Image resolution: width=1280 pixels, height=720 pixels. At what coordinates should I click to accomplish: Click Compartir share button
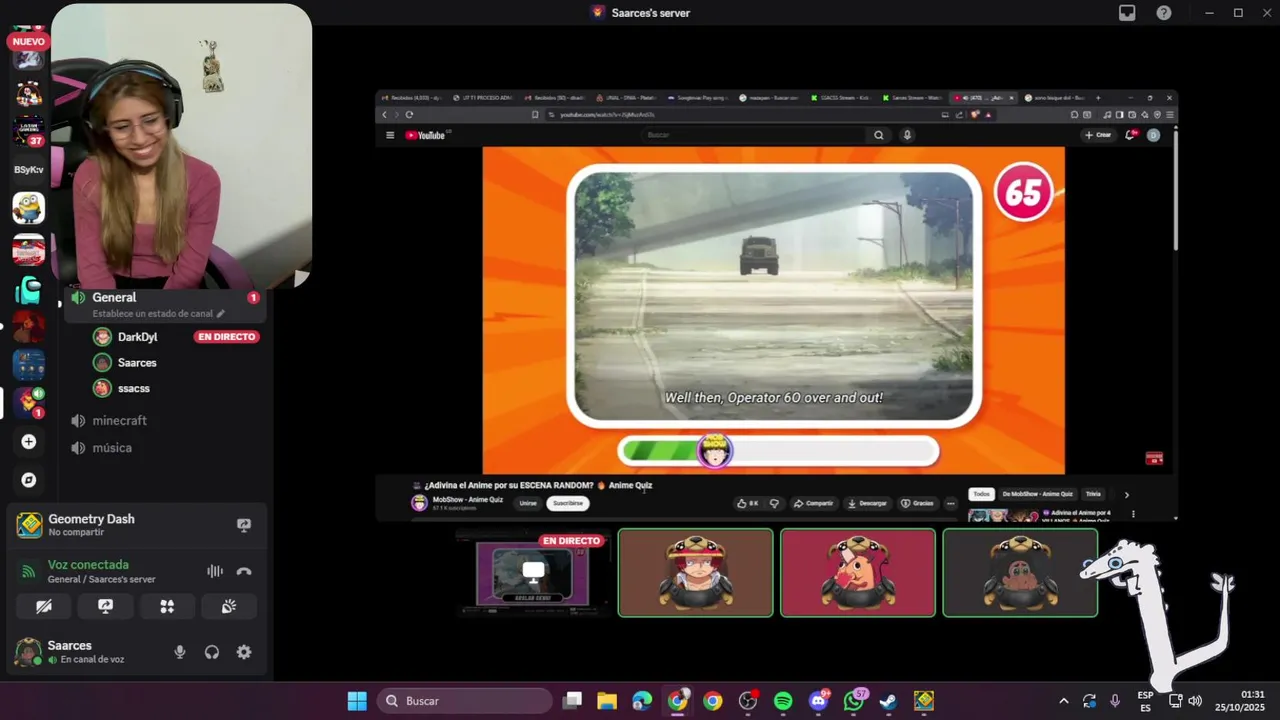pyautogui.click(x=813, y=503)
